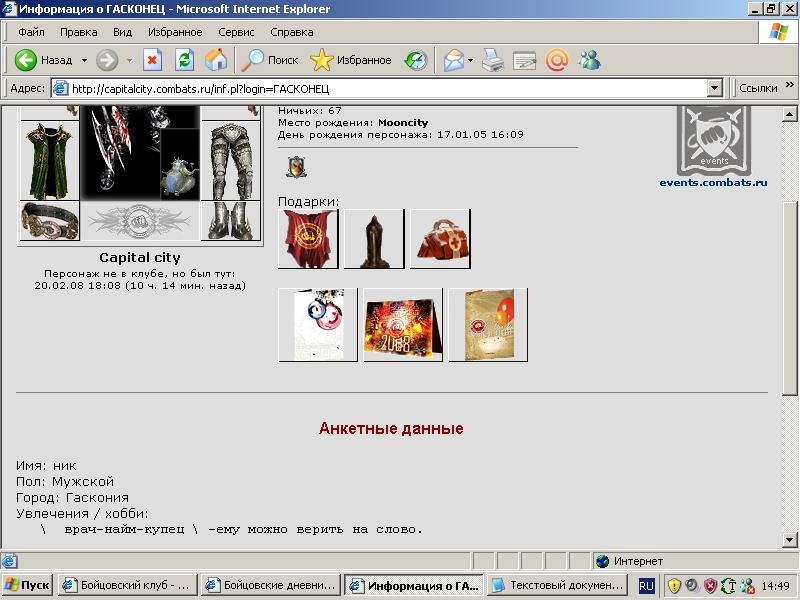Click the gray round disc tray icon
The image size is (800, 600).
tap(692, 586)
